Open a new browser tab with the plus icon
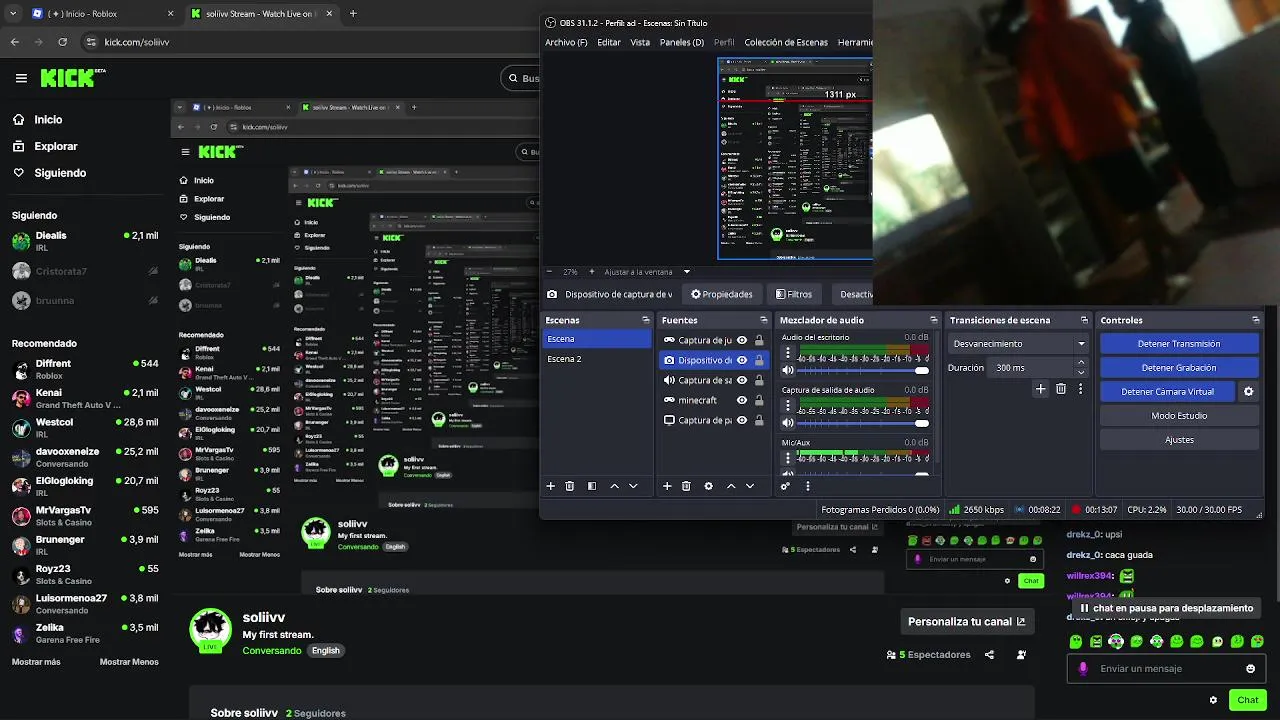The image size is (1280, 720). 353,14
